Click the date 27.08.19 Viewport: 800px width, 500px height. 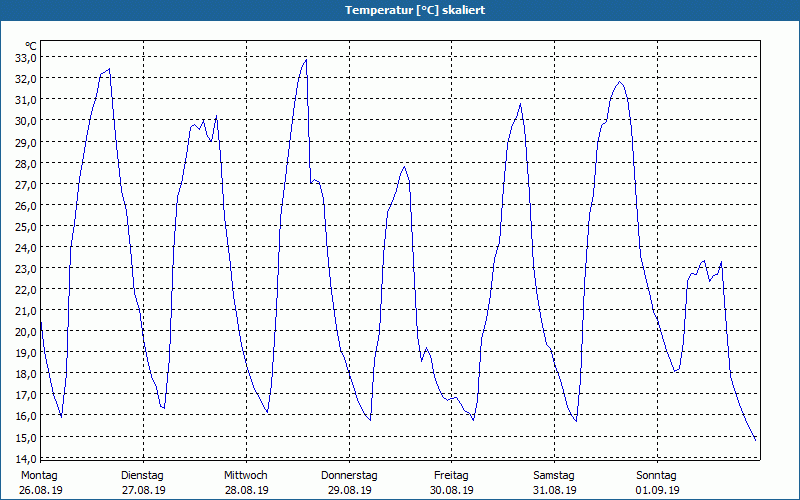[144, 490]
